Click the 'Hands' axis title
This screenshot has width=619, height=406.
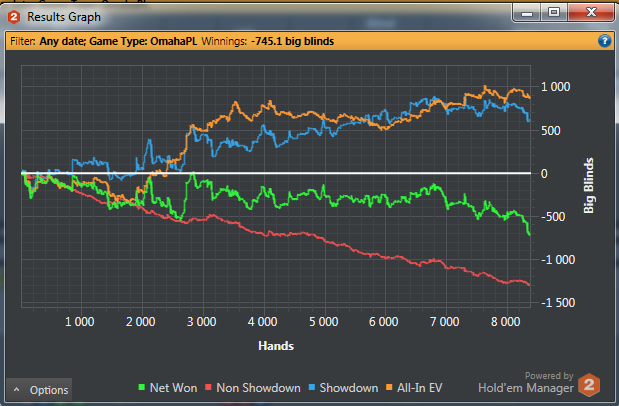276,346
